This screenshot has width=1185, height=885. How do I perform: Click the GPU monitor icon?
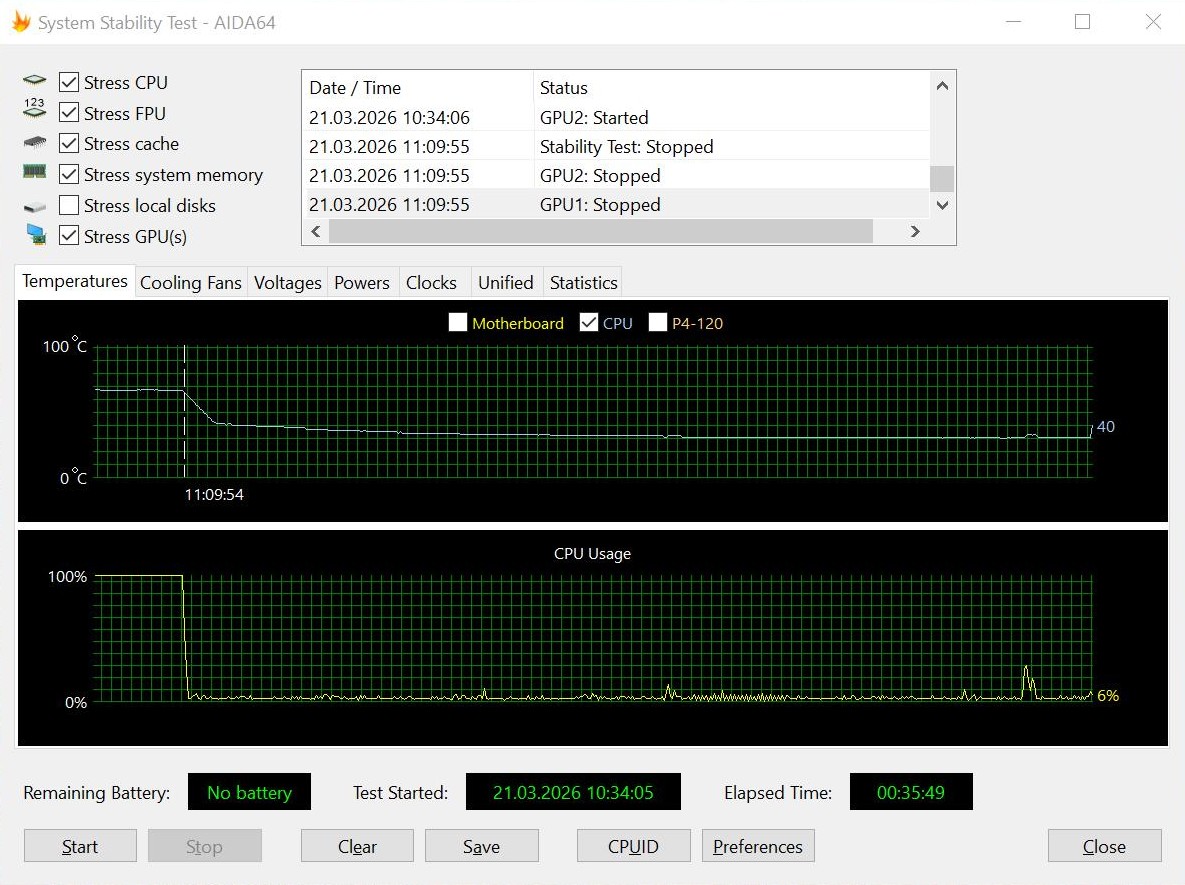click(36, 235)
